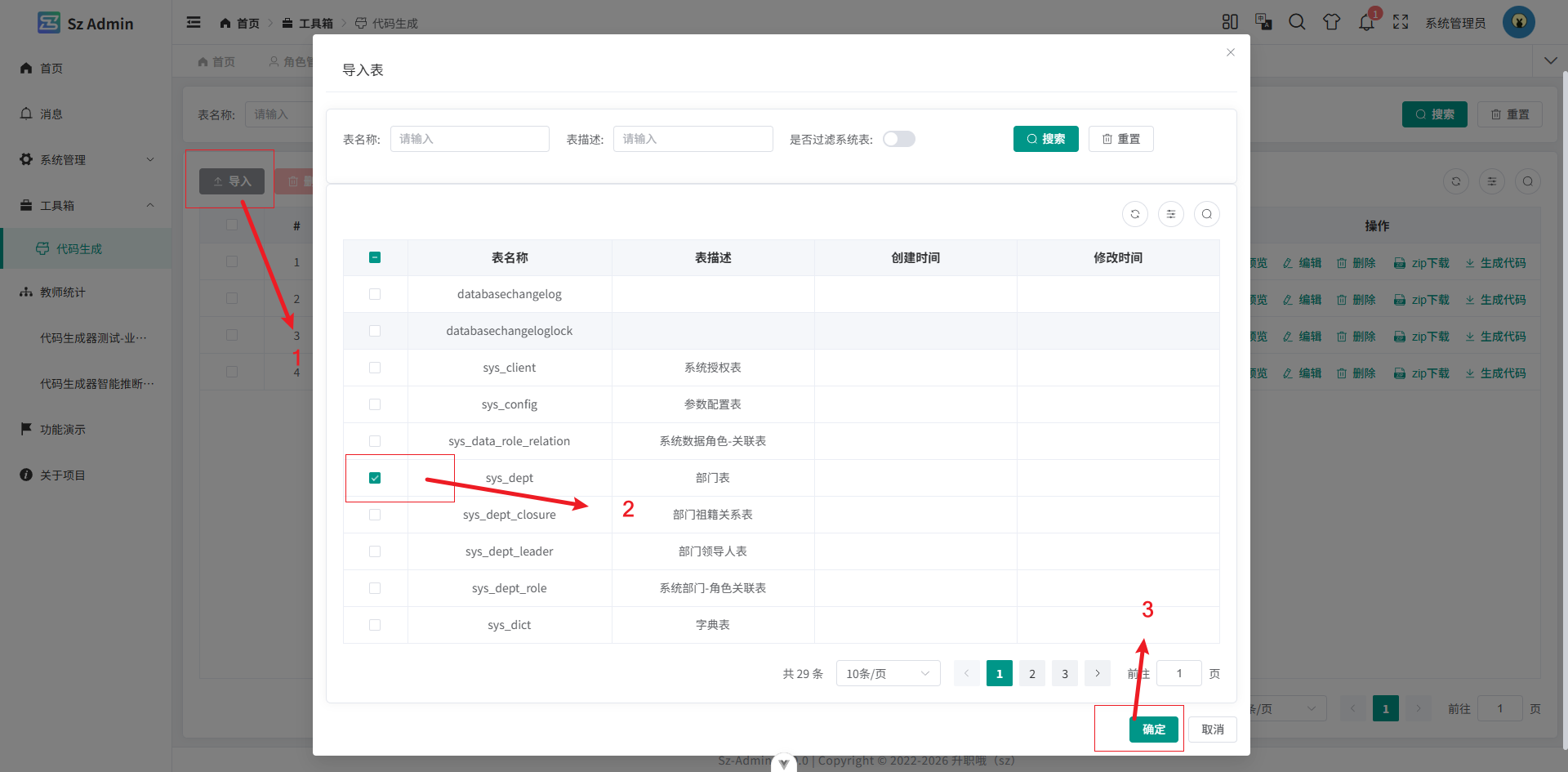Open column settings icon in dialog
The image size is (1568, 772).
pos(1171,214)
